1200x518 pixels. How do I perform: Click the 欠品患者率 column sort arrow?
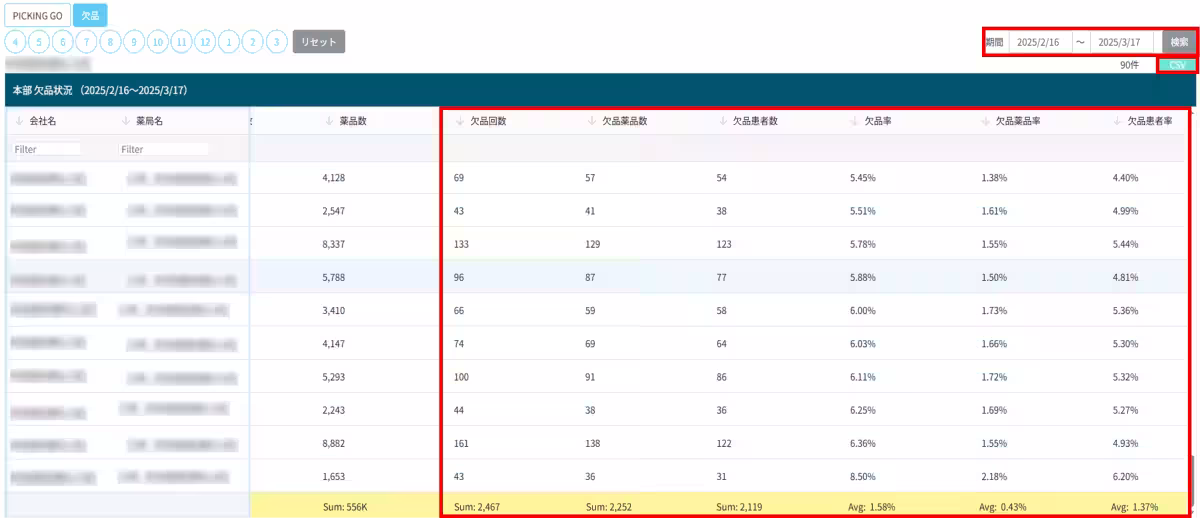tap(1116, 121)
